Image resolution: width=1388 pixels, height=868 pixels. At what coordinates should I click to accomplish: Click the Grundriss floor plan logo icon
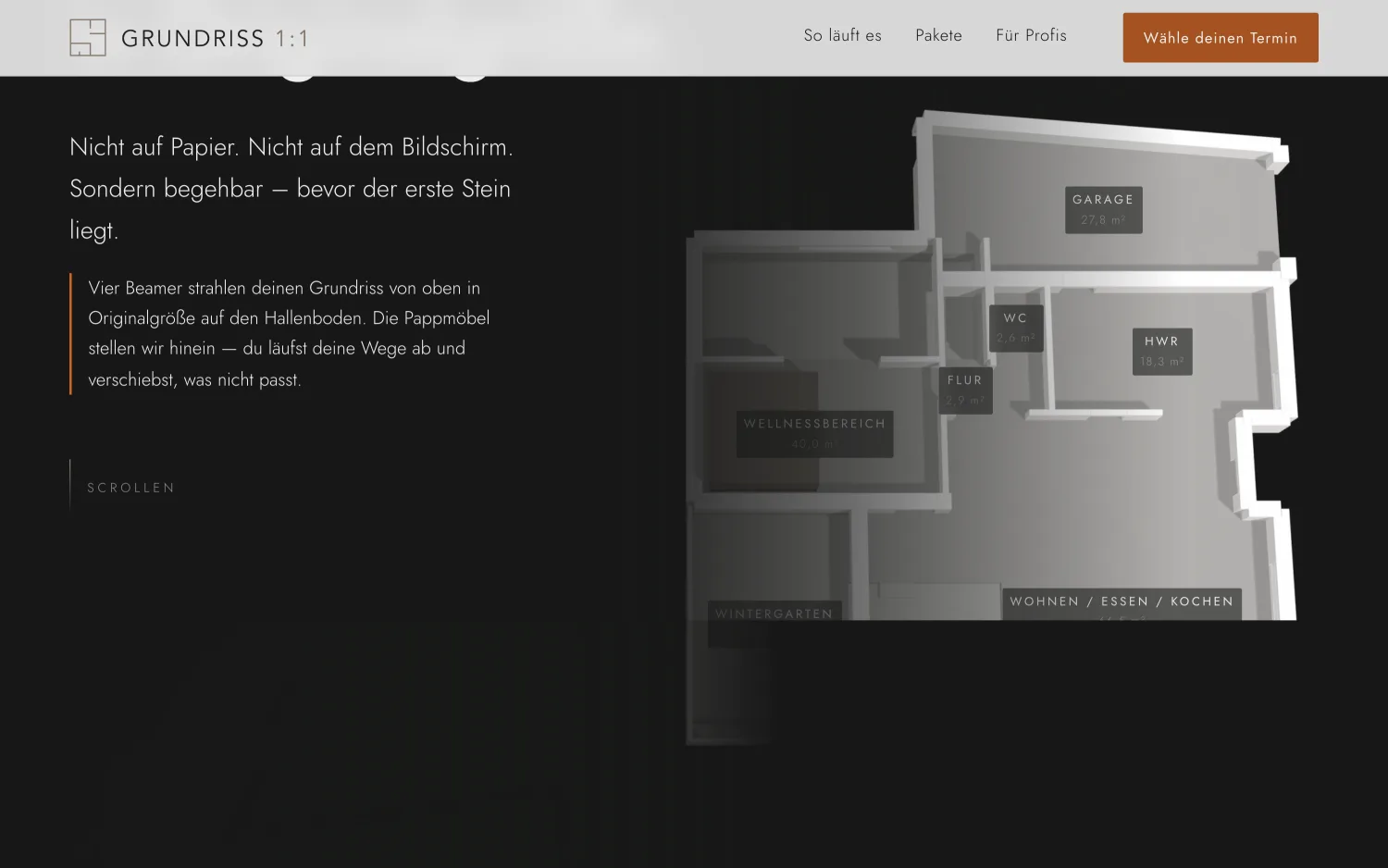88,38
